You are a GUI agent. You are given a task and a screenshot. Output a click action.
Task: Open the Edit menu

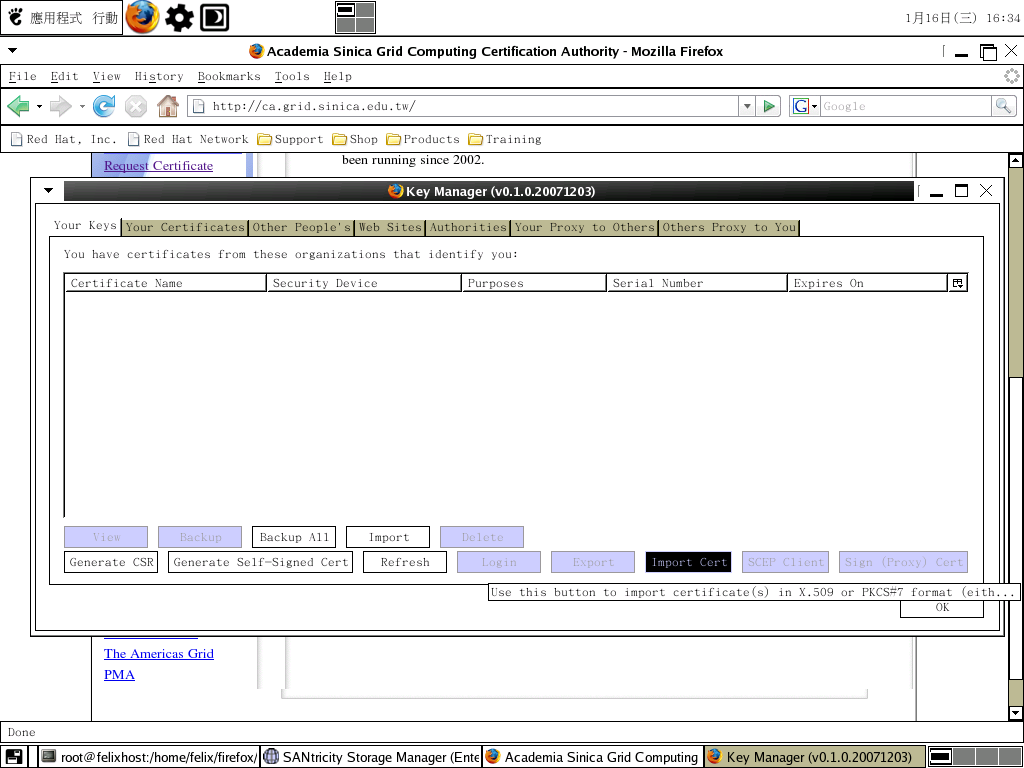point(65,76)
